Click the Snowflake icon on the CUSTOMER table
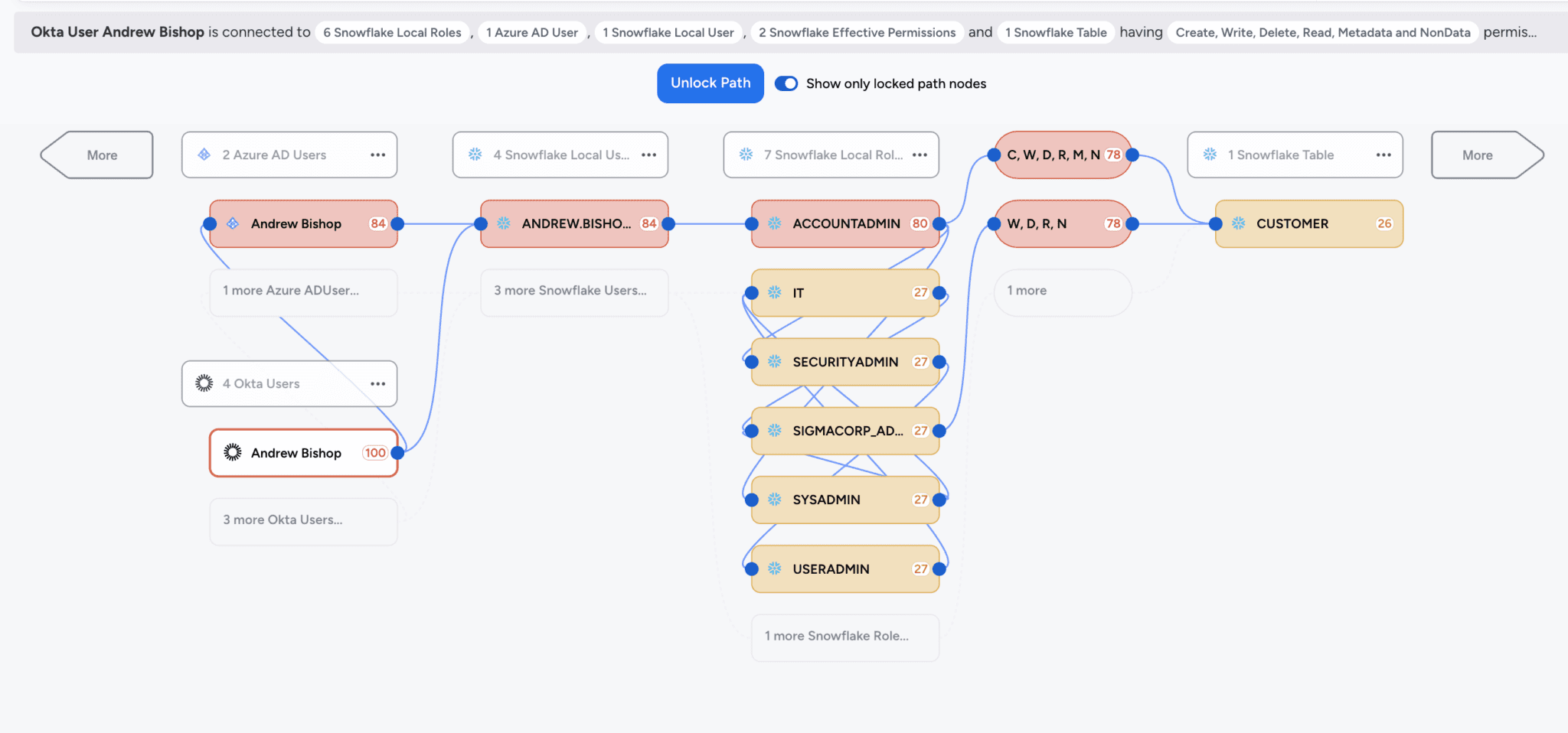Viewport: 1568px width, 733px height. 1240,223
